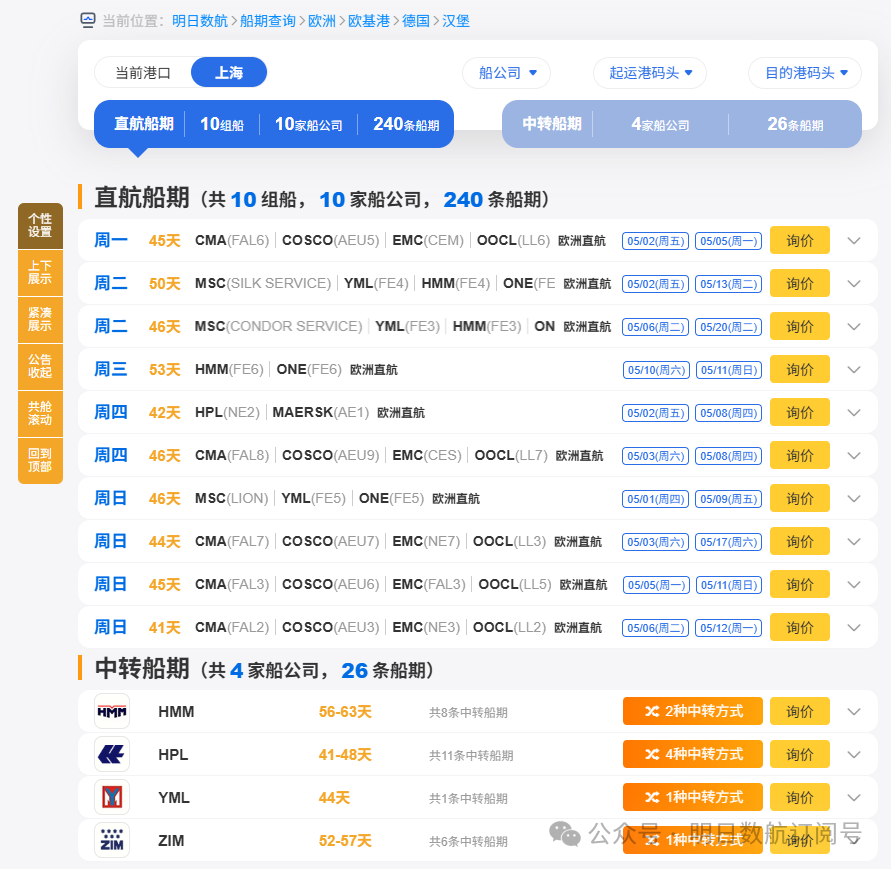This screenshot has width=891, height=869.
Task: Select date 05/01(周四) in MSC(LION) row
Action: [655, 499]
